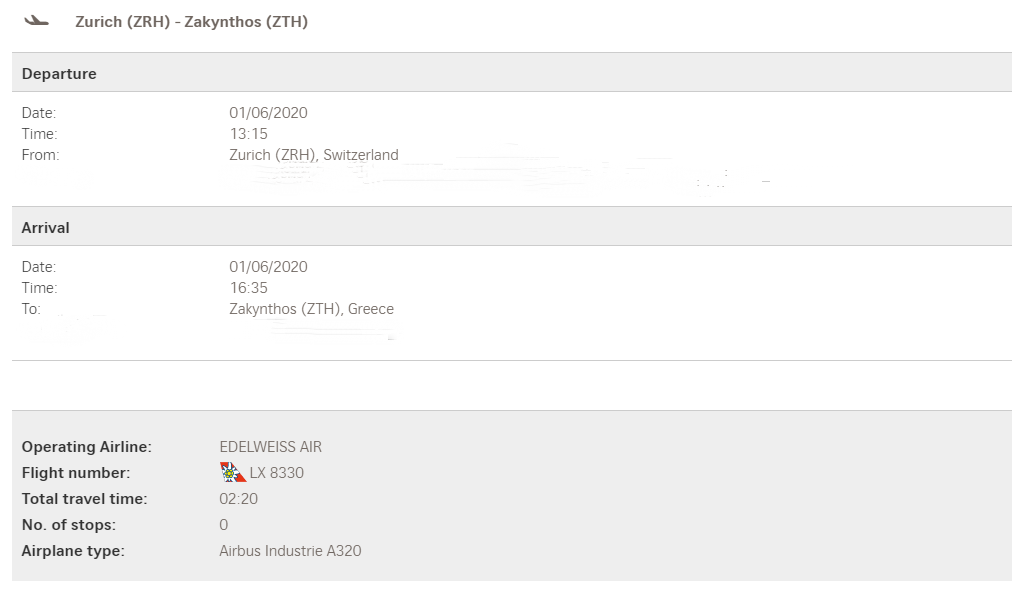1026x595 pixels.
Task: Click the Airplane type label
Action: click(73, 551)
